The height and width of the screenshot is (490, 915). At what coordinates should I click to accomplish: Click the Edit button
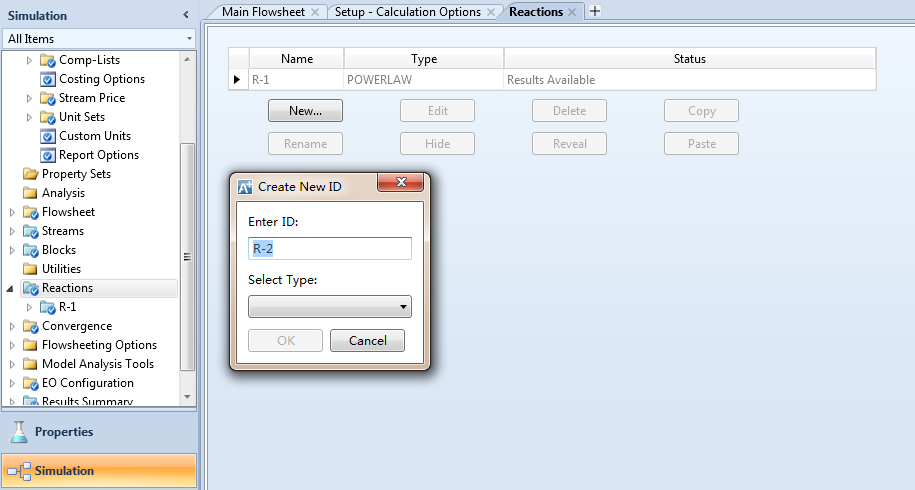(437, 111)
